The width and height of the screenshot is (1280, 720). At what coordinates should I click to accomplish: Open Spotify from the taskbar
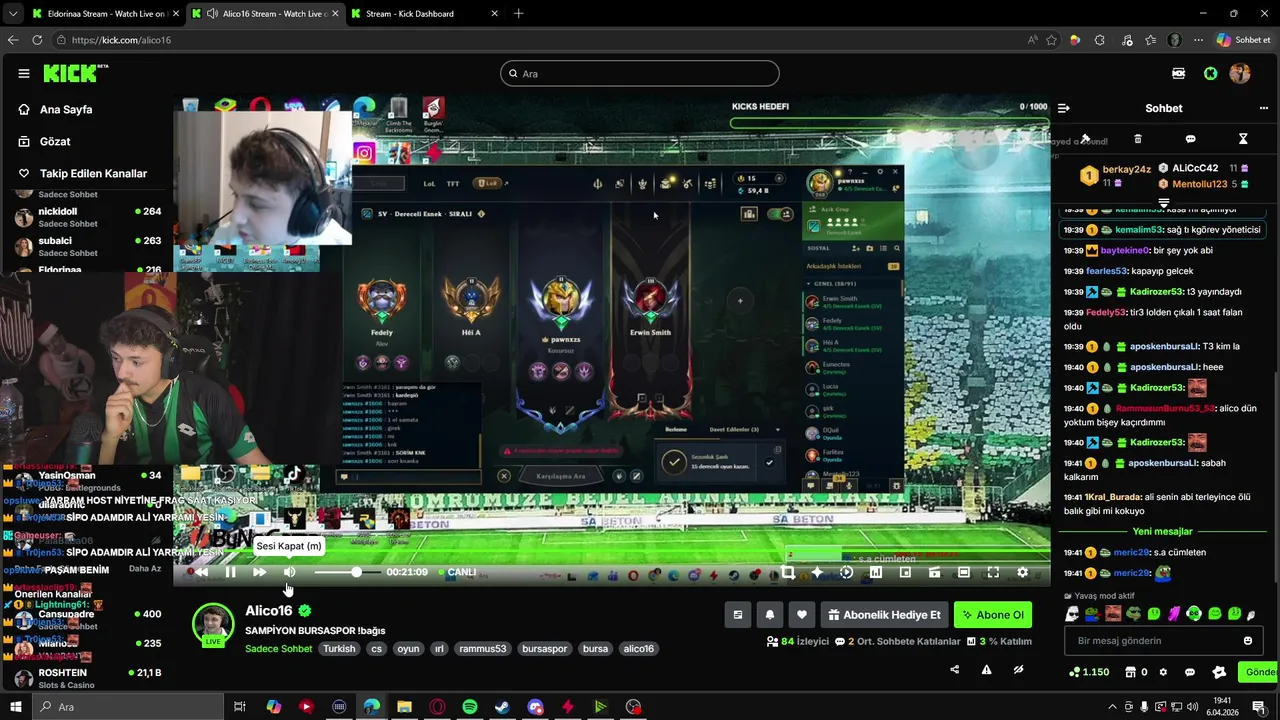(x=470, y=707)
